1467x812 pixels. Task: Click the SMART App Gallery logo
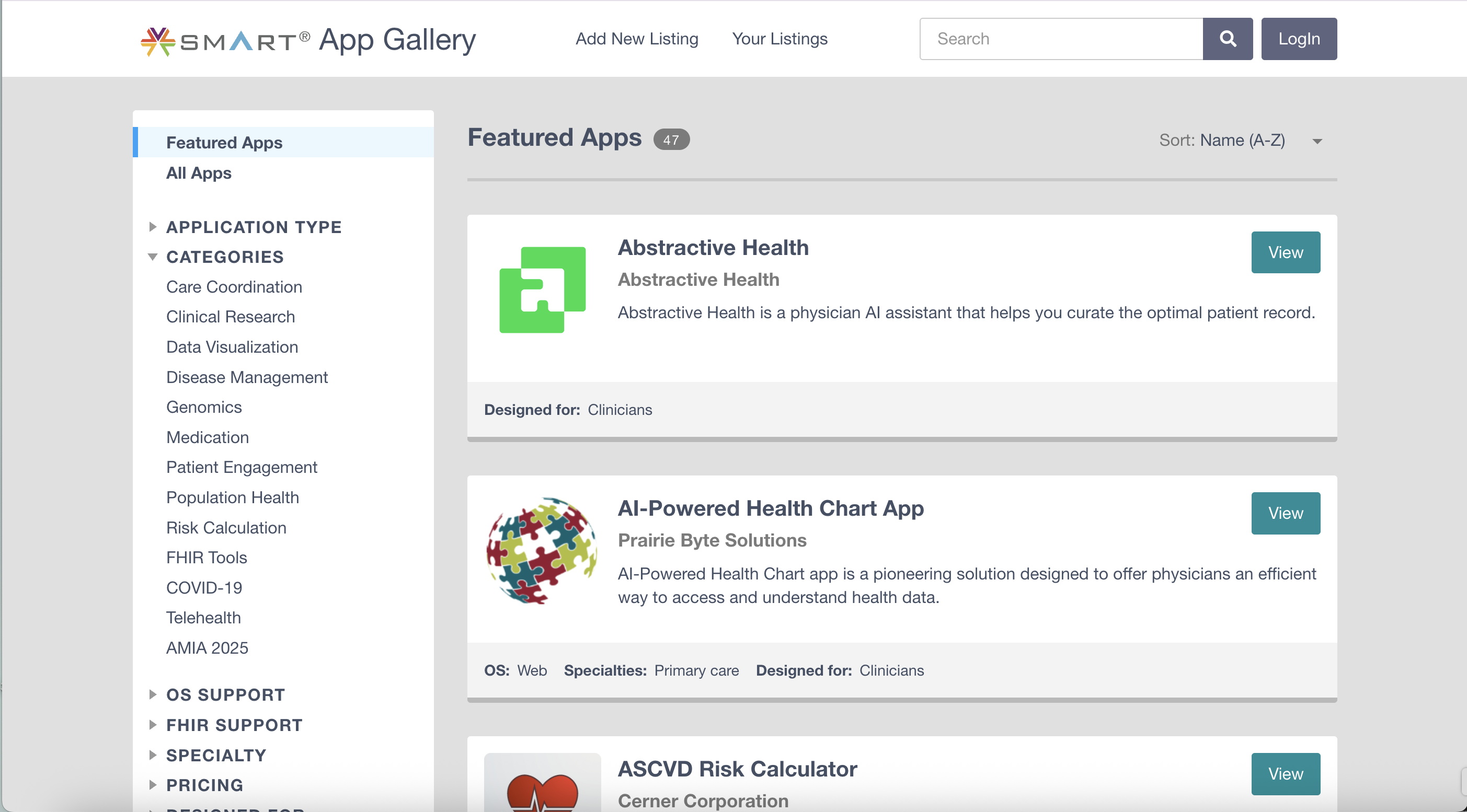click(x=307, y=40)
